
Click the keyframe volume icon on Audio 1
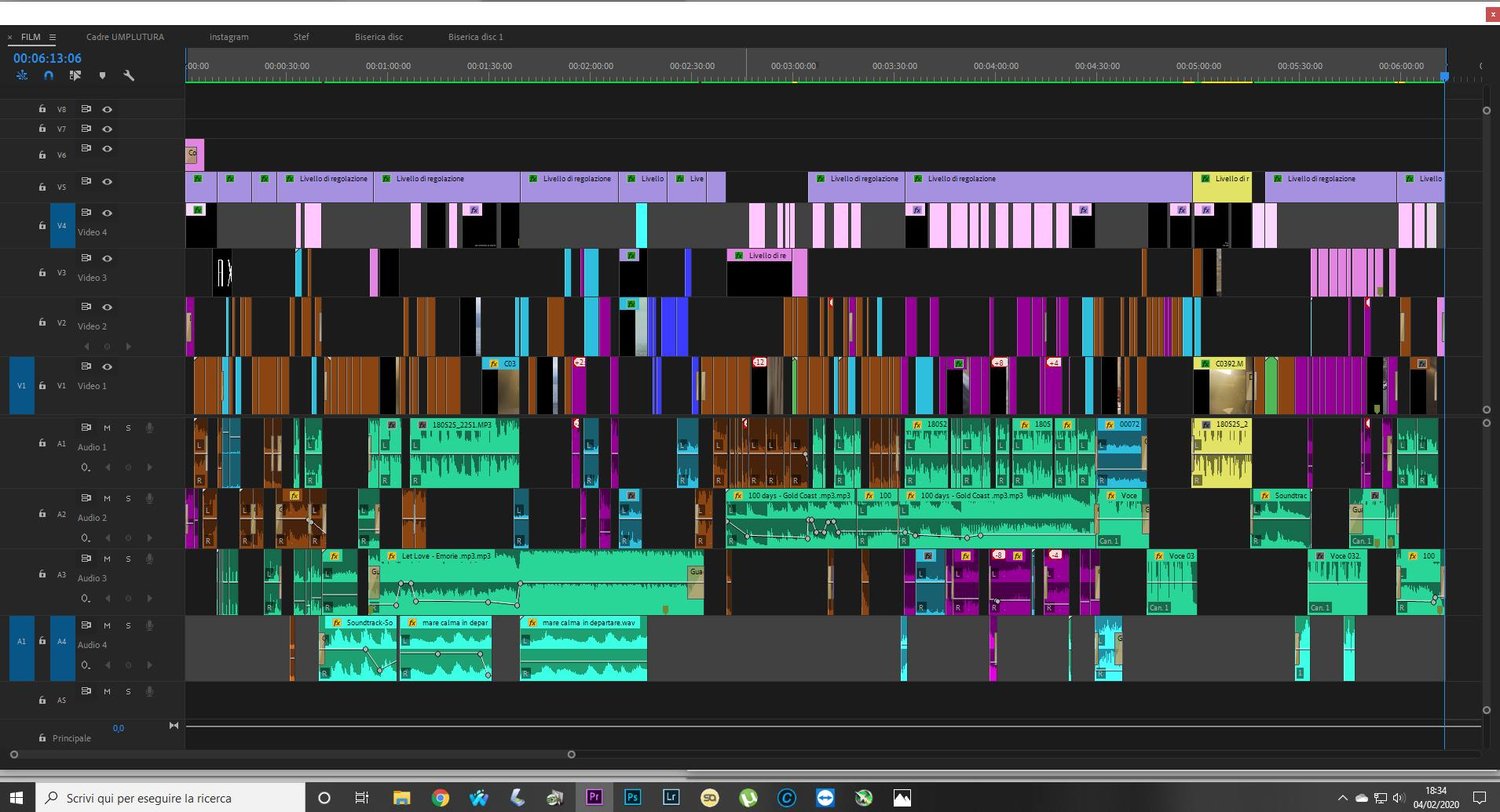pos(86,467)
